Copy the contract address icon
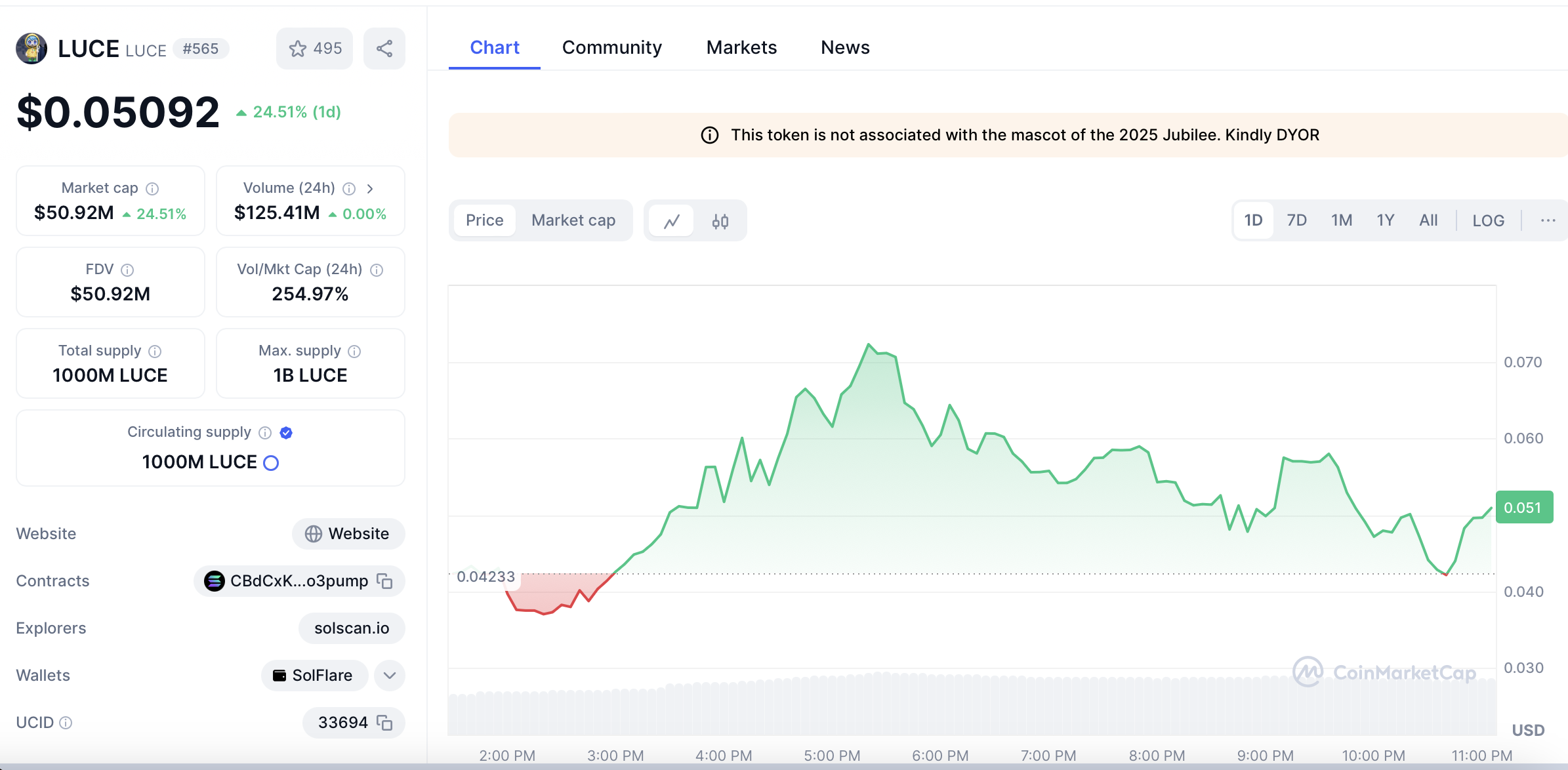The image size is (1568, 770). pyautogui.click(x=384, y=581)
